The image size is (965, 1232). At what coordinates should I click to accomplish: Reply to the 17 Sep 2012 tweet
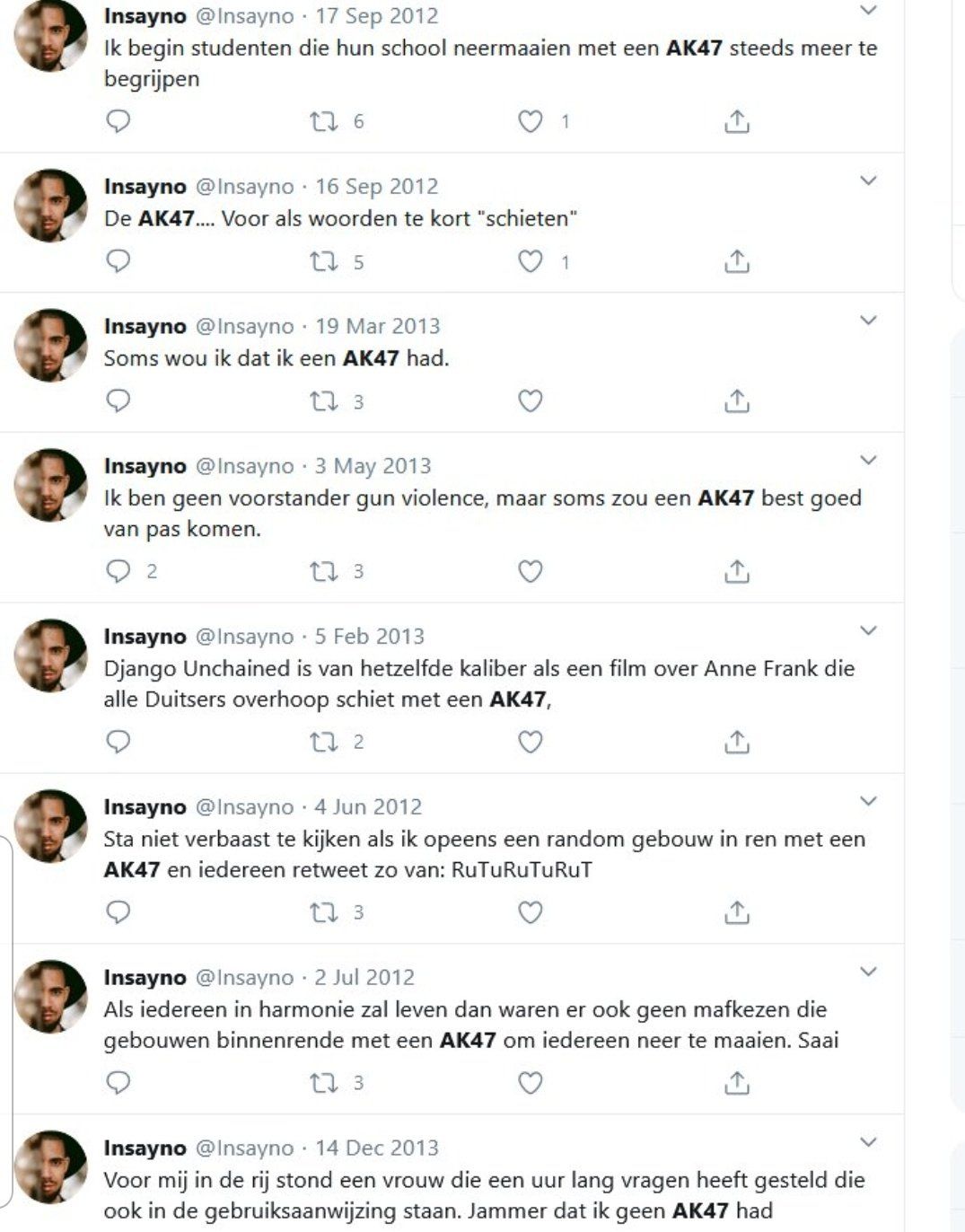(x=118, y=121)
